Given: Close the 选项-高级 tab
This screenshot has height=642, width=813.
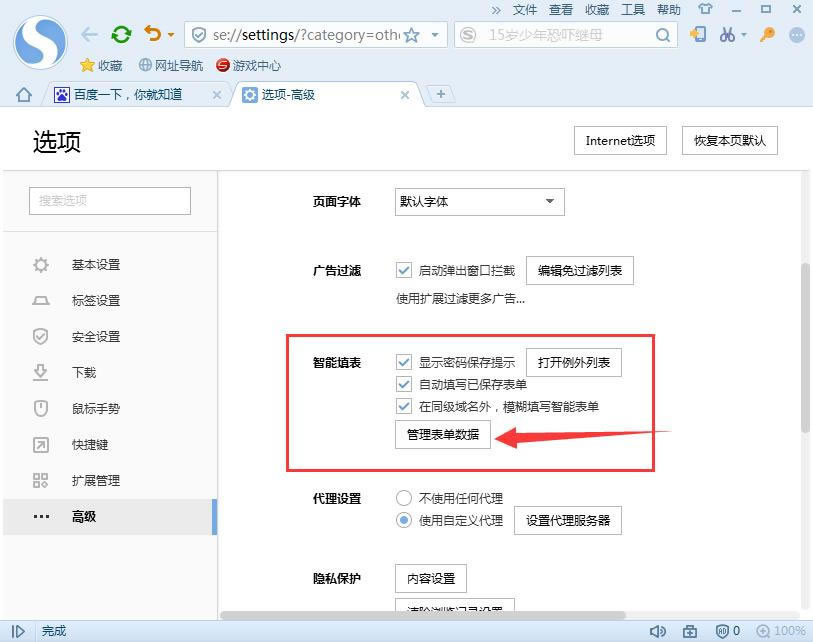Looking at the screenshot, I should click(x=405, y=95).
